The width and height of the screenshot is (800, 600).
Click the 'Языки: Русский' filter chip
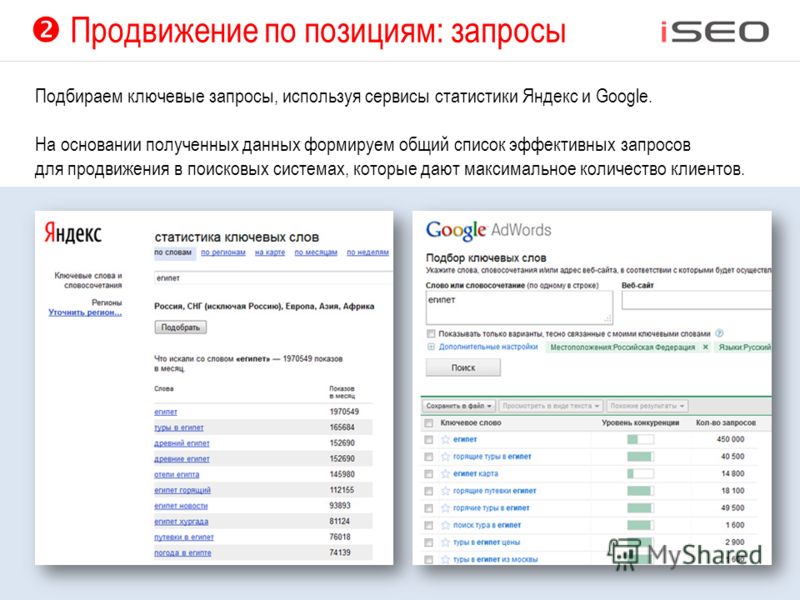pos(743,347)
